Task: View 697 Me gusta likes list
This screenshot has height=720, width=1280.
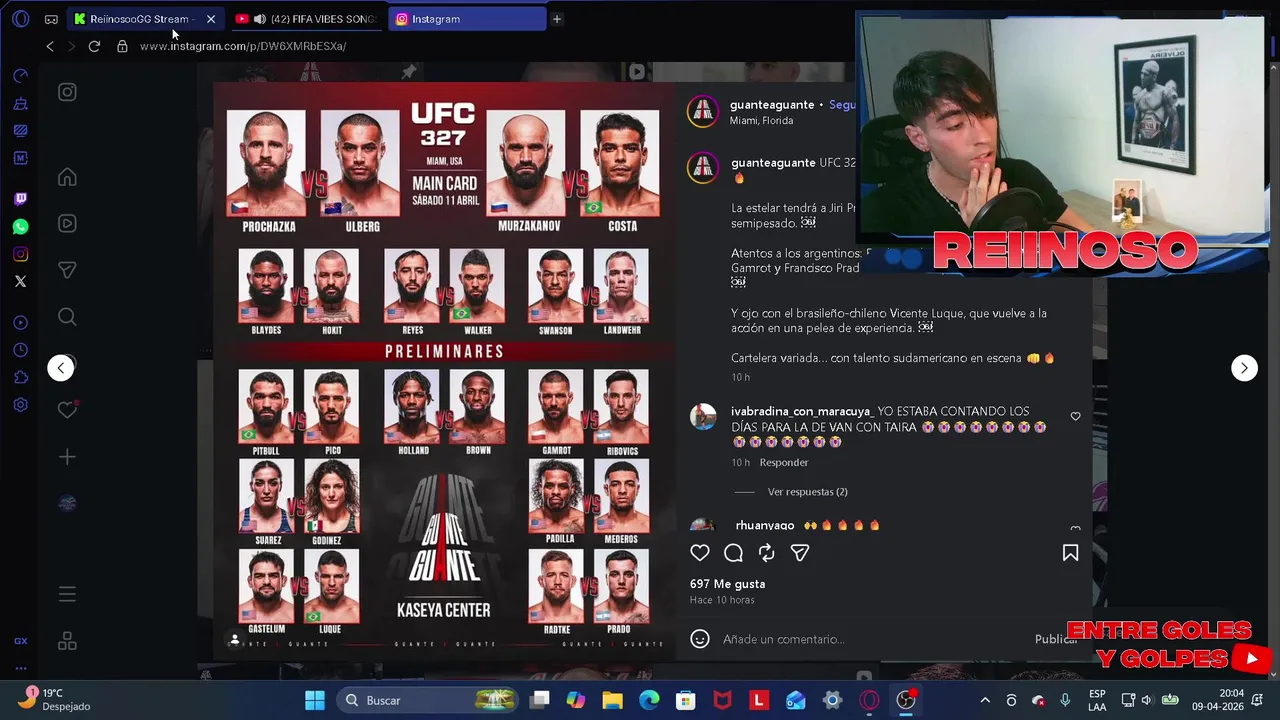Action: pos(727,584)
